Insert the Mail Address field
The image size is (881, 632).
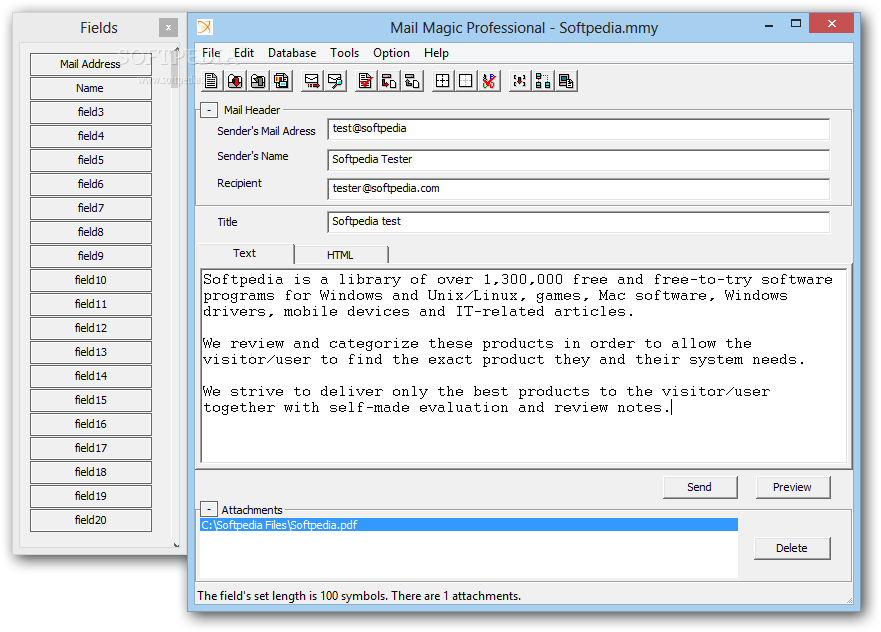(90, 64)
